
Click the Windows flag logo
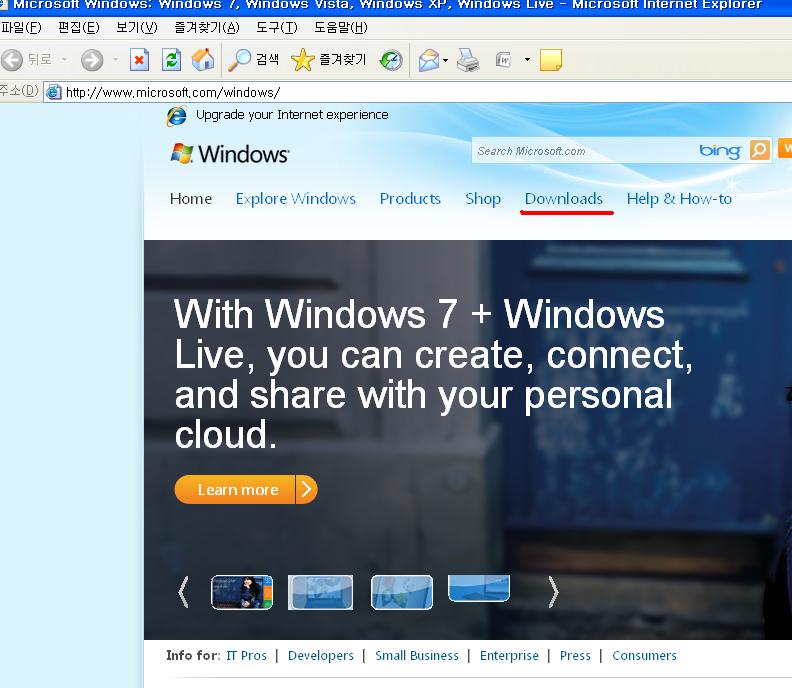click(x=182, y=153)
